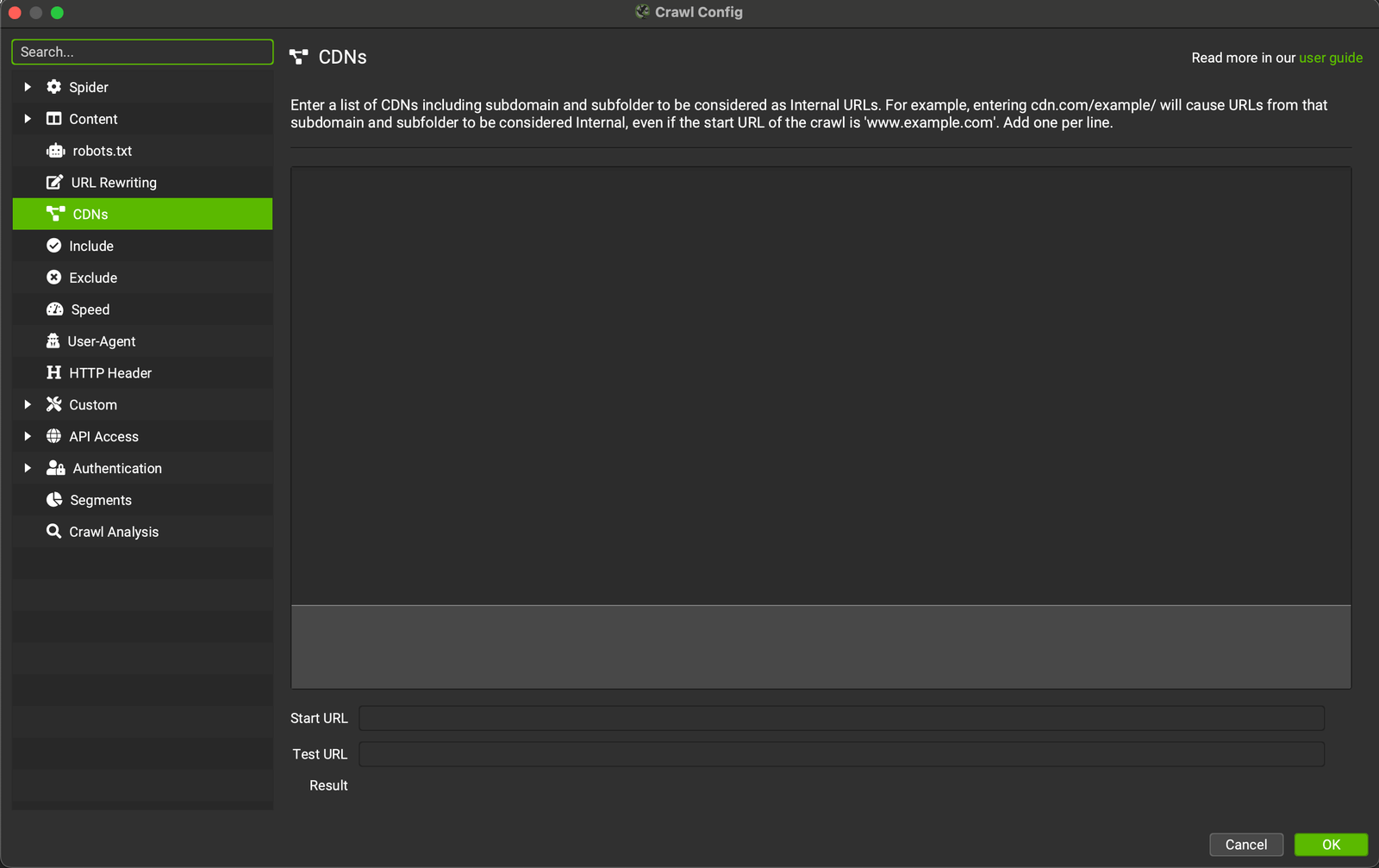The width and height of the screenshot is (1379, 868).
Task: Click the User-Agent spy icon
Action: pos(53,341)
